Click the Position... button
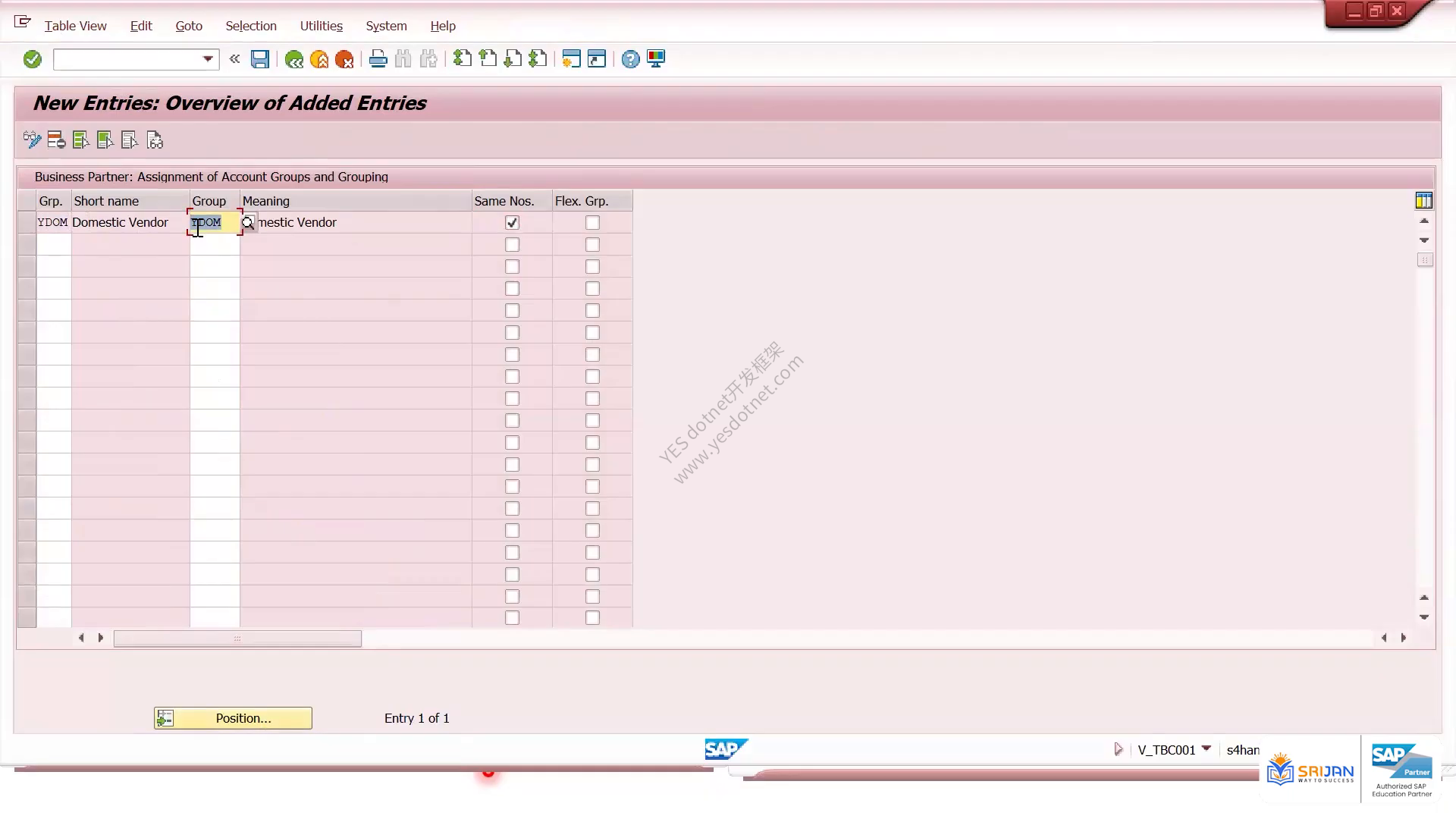Viewport: 1456px width, 819px height. [233, 718]
